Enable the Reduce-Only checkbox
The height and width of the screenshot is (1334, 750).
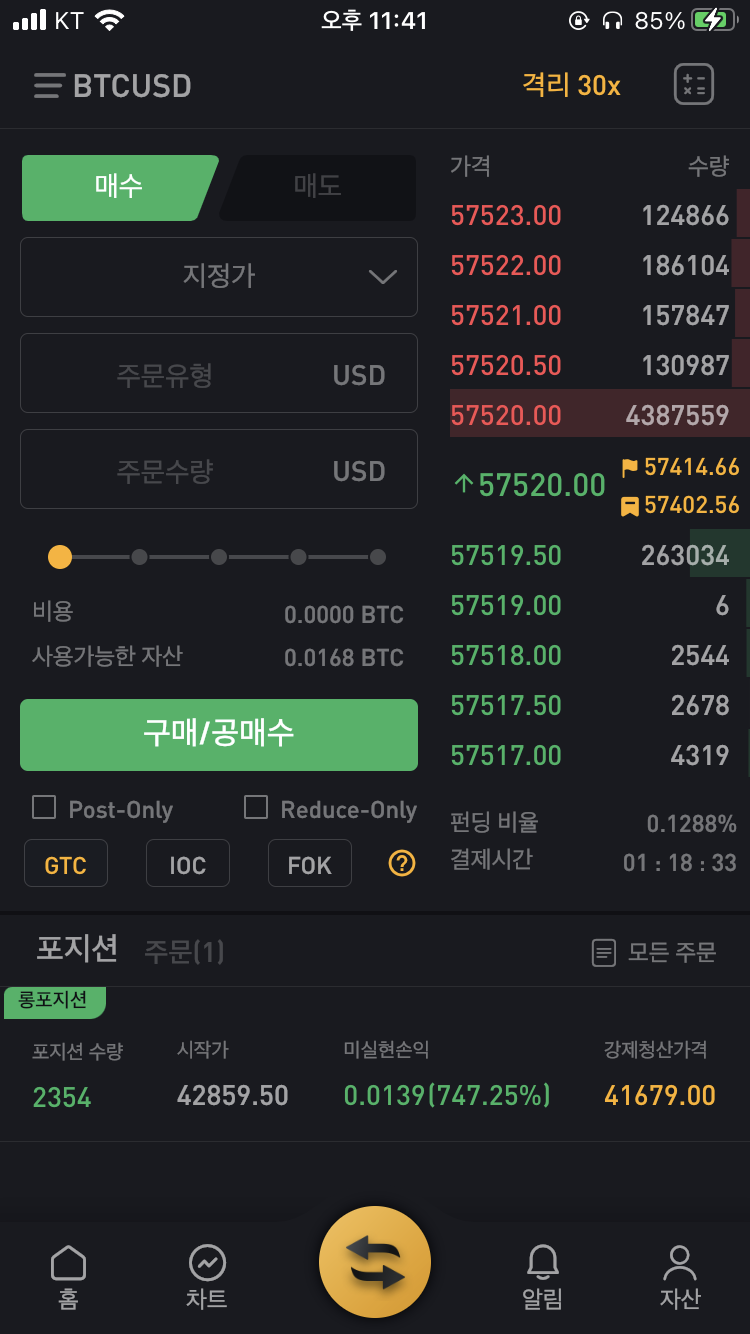pos(256,807)
